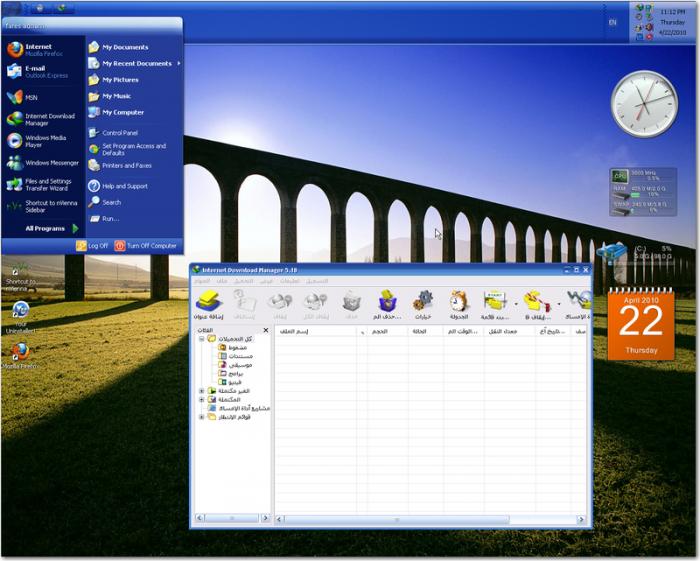Screen dimensions: 700x561
Task: Close the categories (الفئات) side panel
Action: [266, 330]
